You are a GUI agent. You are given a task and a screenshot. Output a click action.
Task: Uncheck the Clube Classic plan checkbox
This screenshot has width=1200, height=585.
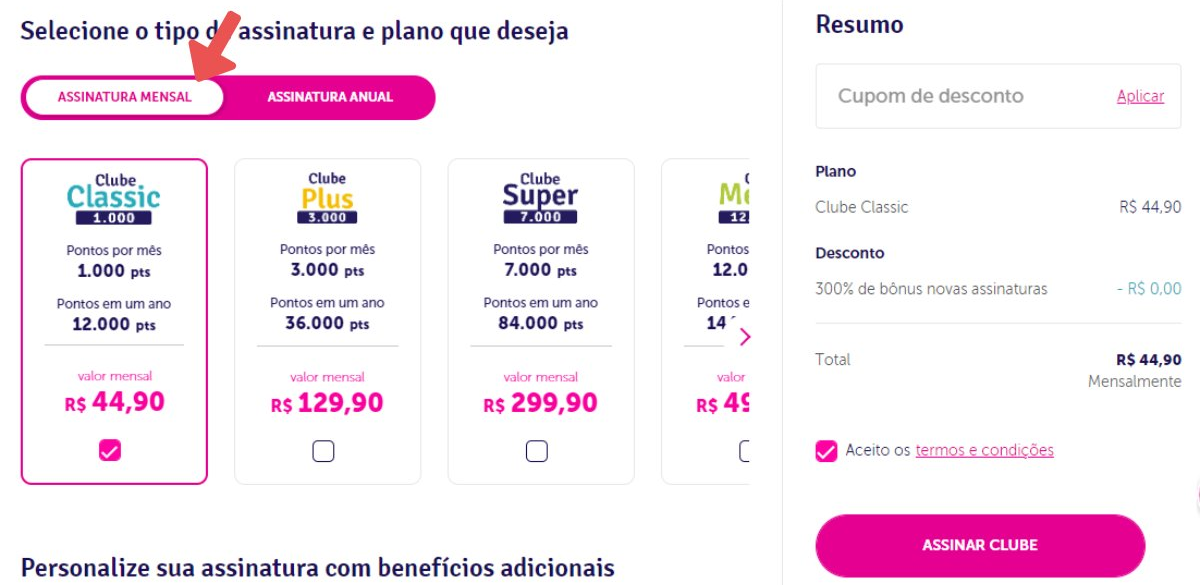coord(110,450)
